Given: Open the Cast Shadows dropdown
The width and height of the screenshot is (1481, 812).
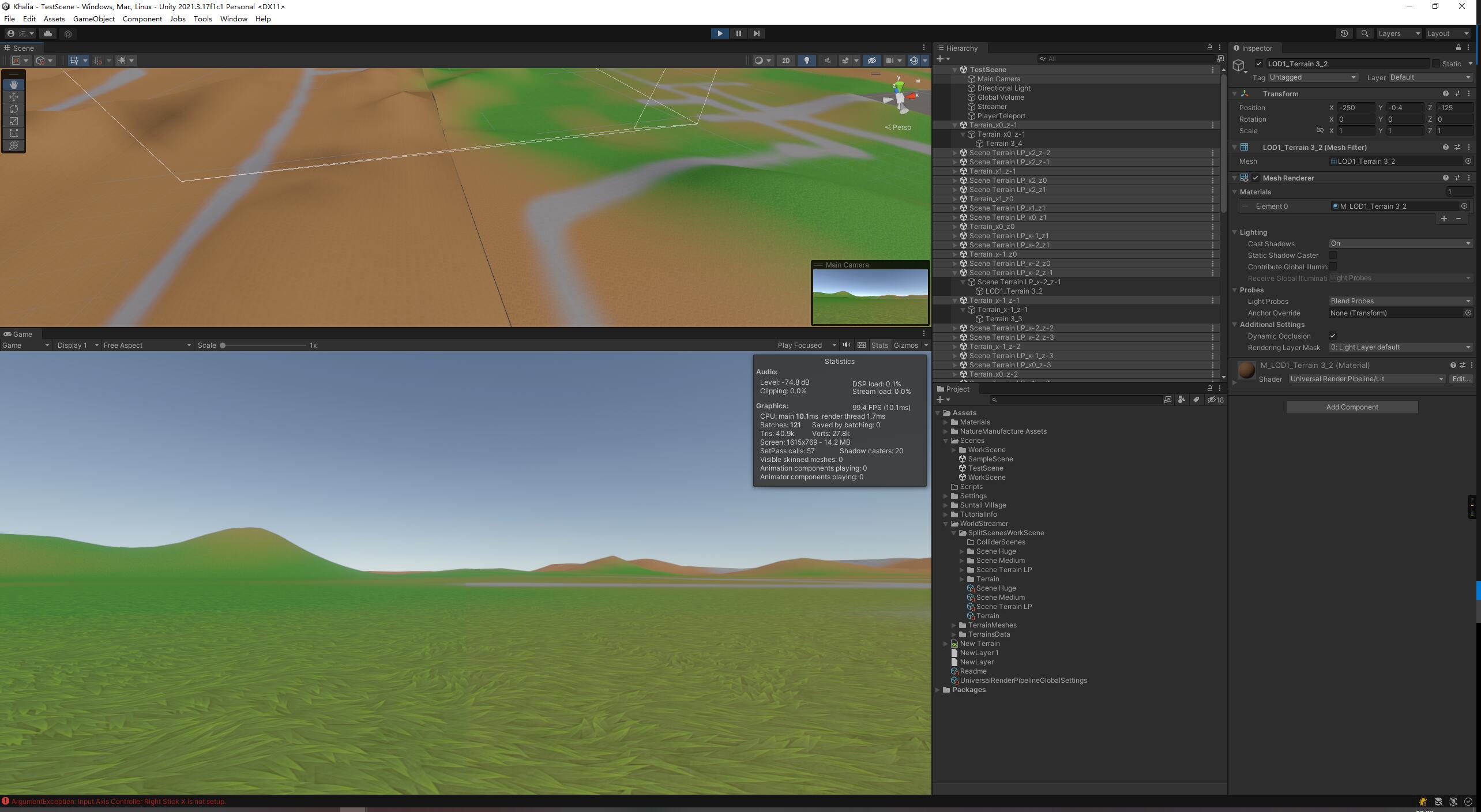Looking at the screenshot, I should (1401, 243).
